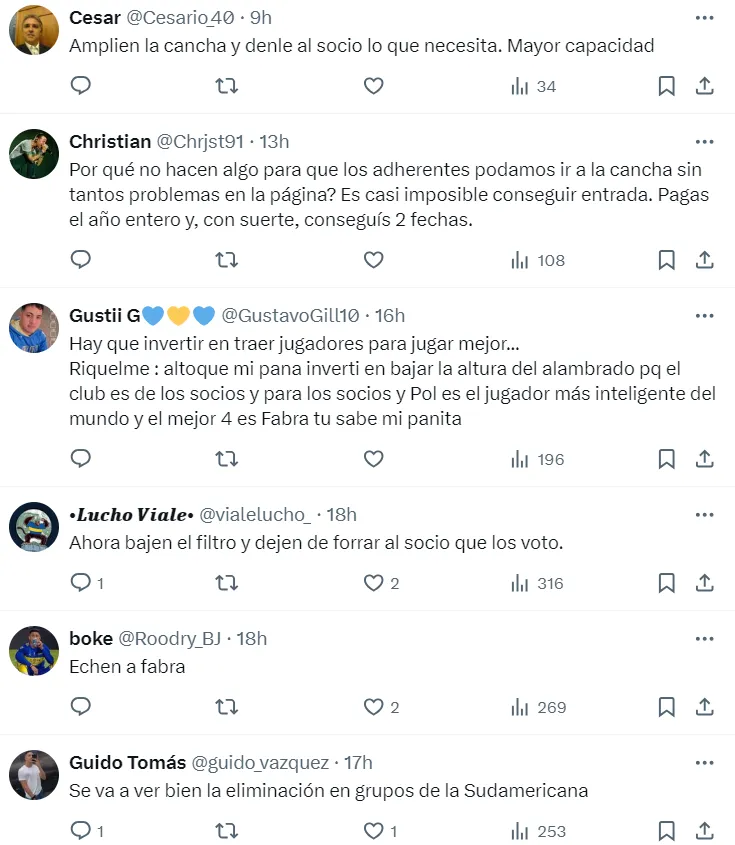
Task: Like Gustii G's tweet
Action: coord(373,459)
